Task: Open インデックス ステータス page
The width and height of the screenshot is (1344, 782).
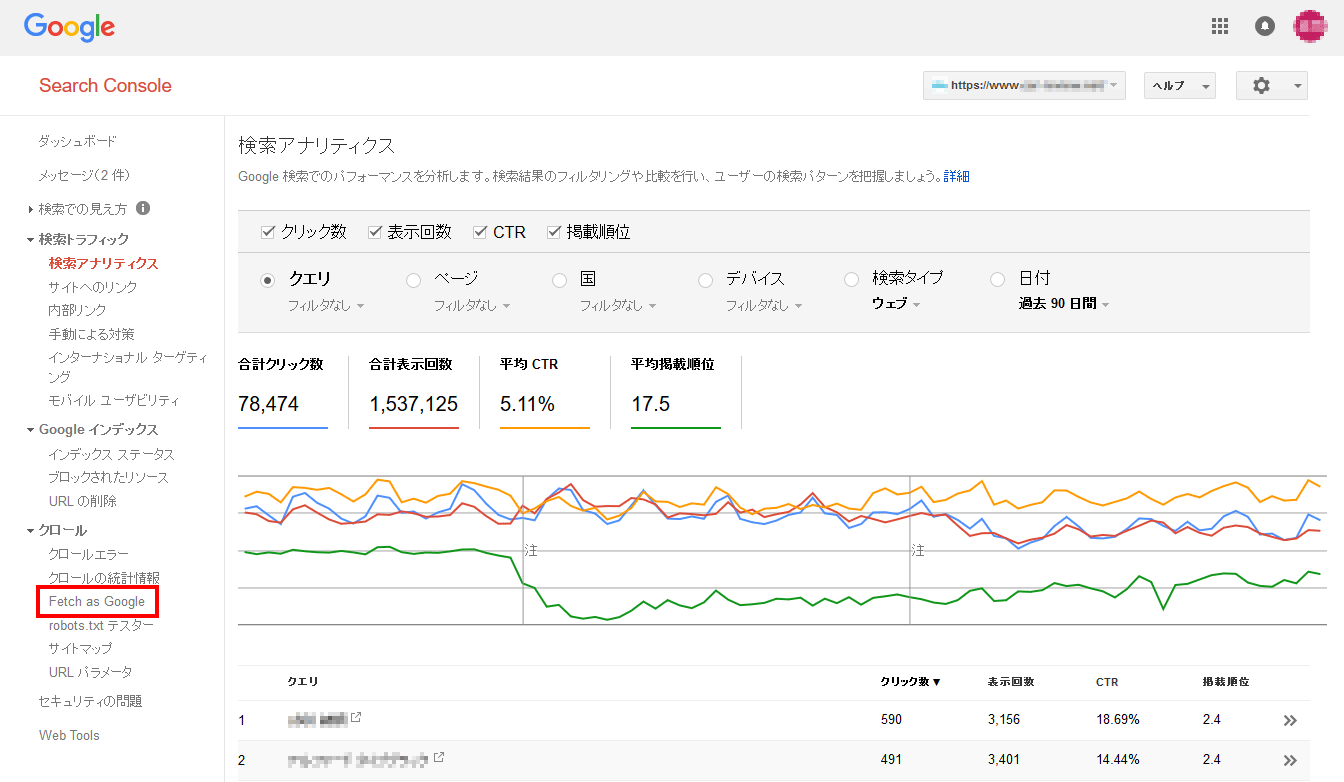Action: click(111, 454)
